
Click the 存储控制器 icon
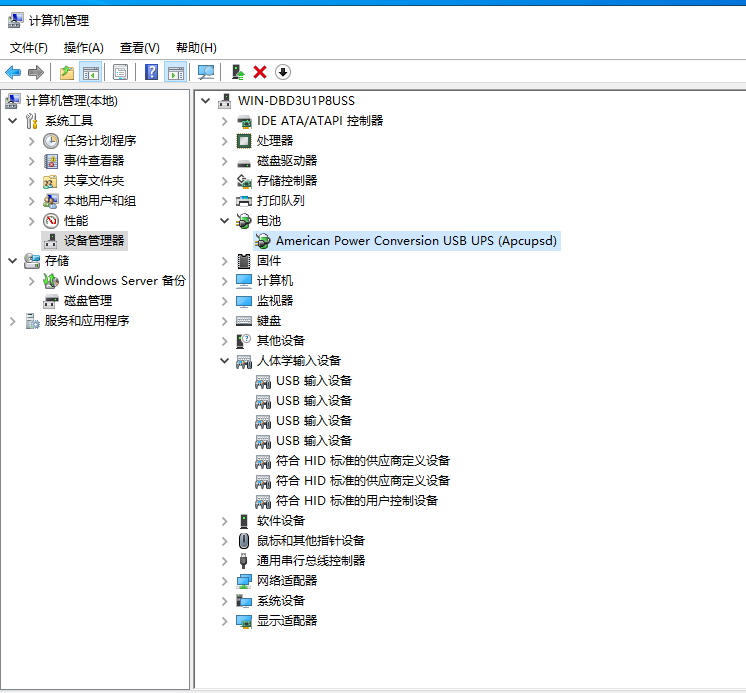coord(244,181)
